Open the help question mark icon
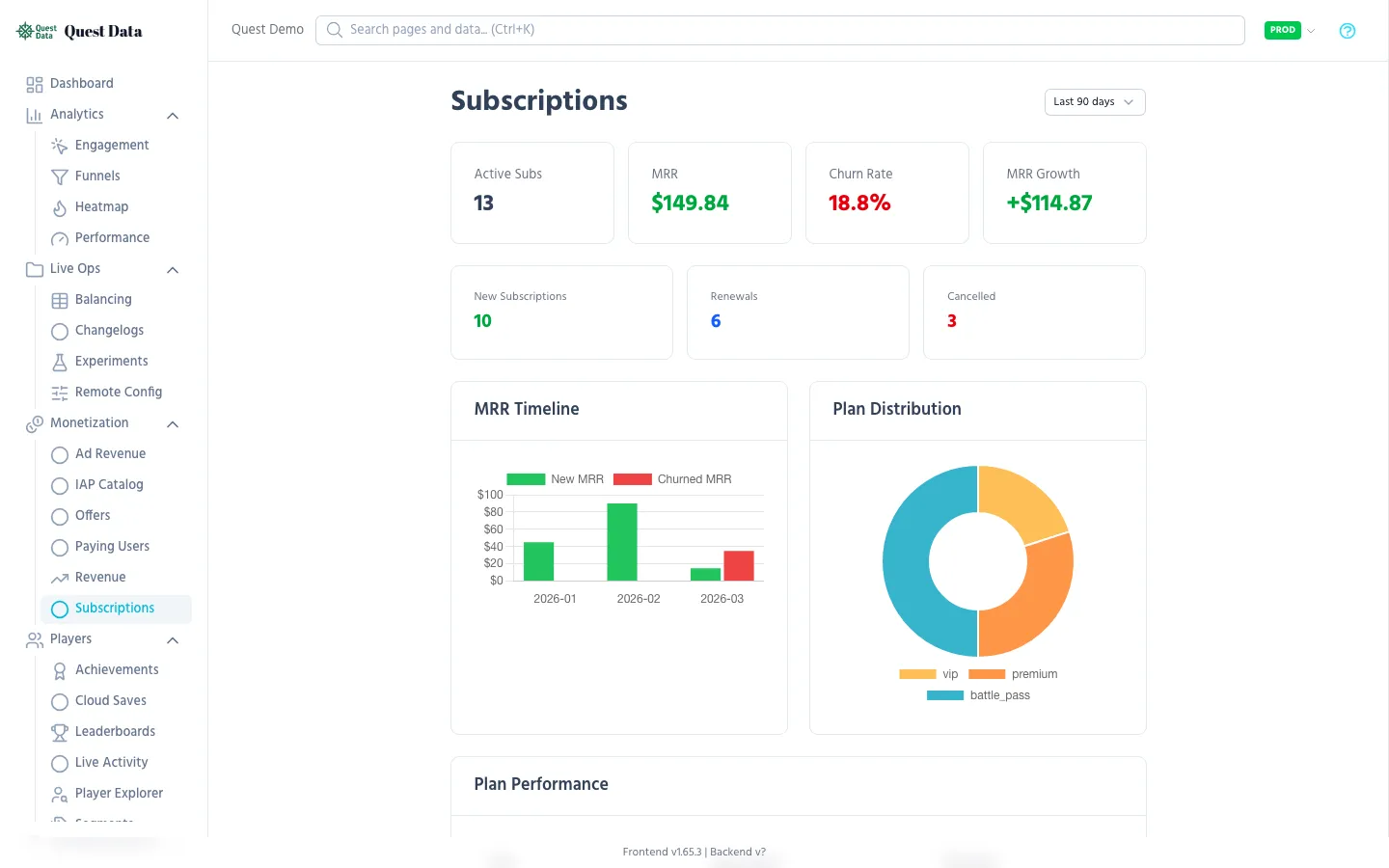This screenshot has height=868, width=1389. 1348,31
